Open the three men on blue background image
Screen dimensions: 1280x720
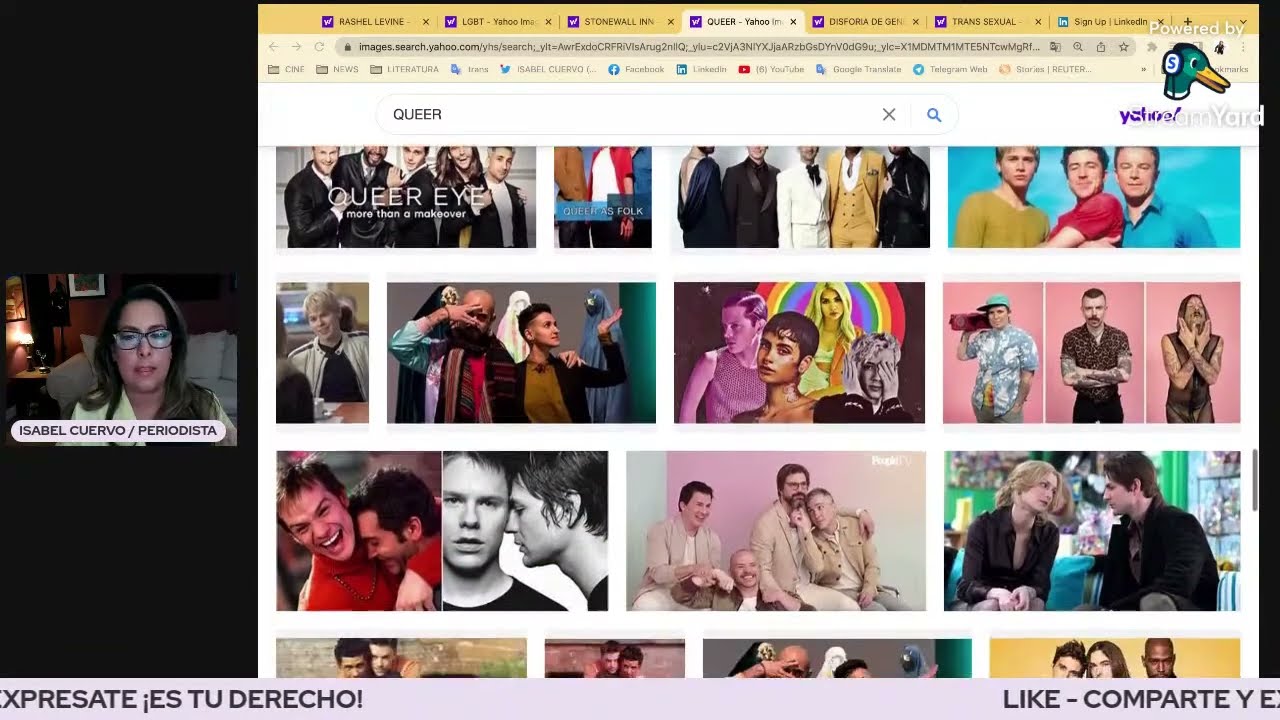tap(1094, 197)
